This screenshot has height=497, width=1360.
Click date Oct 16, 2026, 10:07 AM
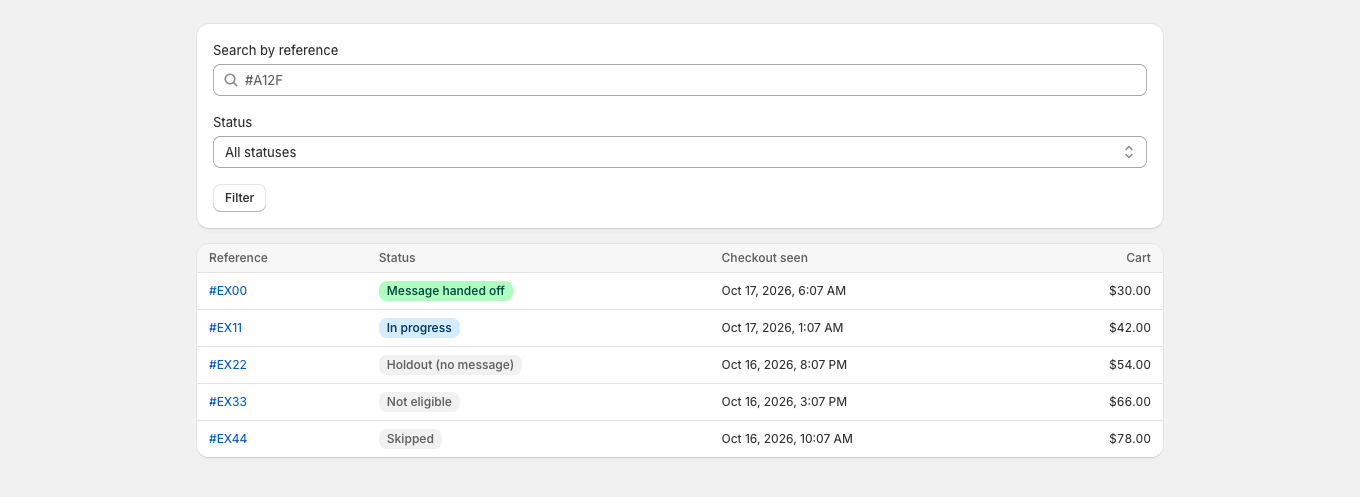coord(787,439)
